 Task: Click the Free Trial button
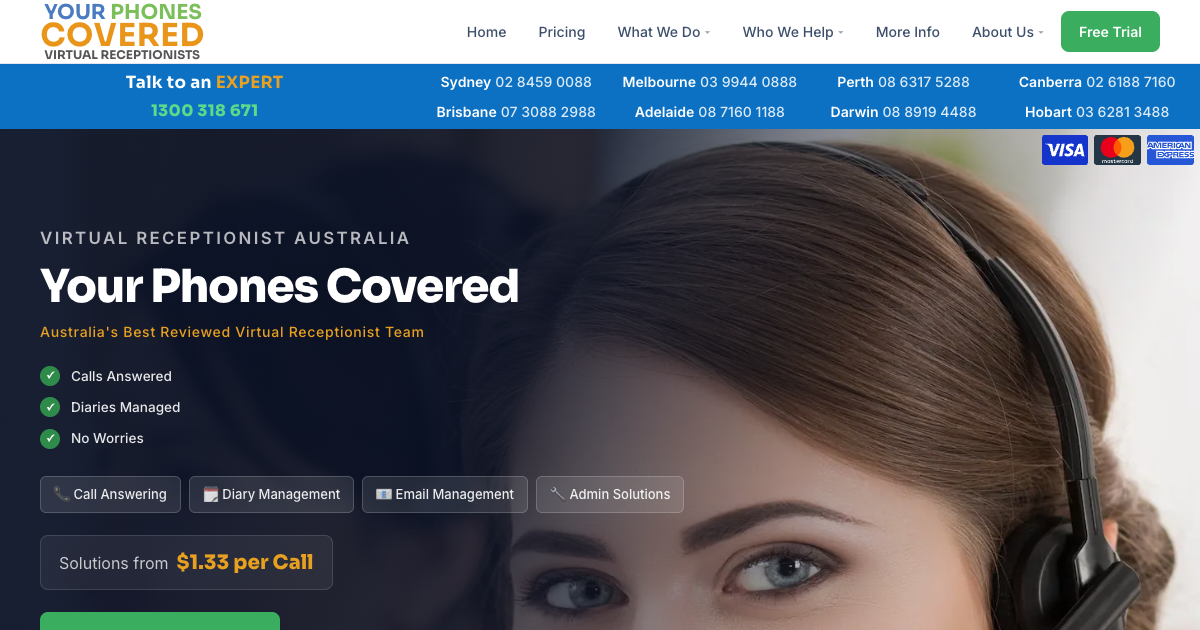[1110, 31]
